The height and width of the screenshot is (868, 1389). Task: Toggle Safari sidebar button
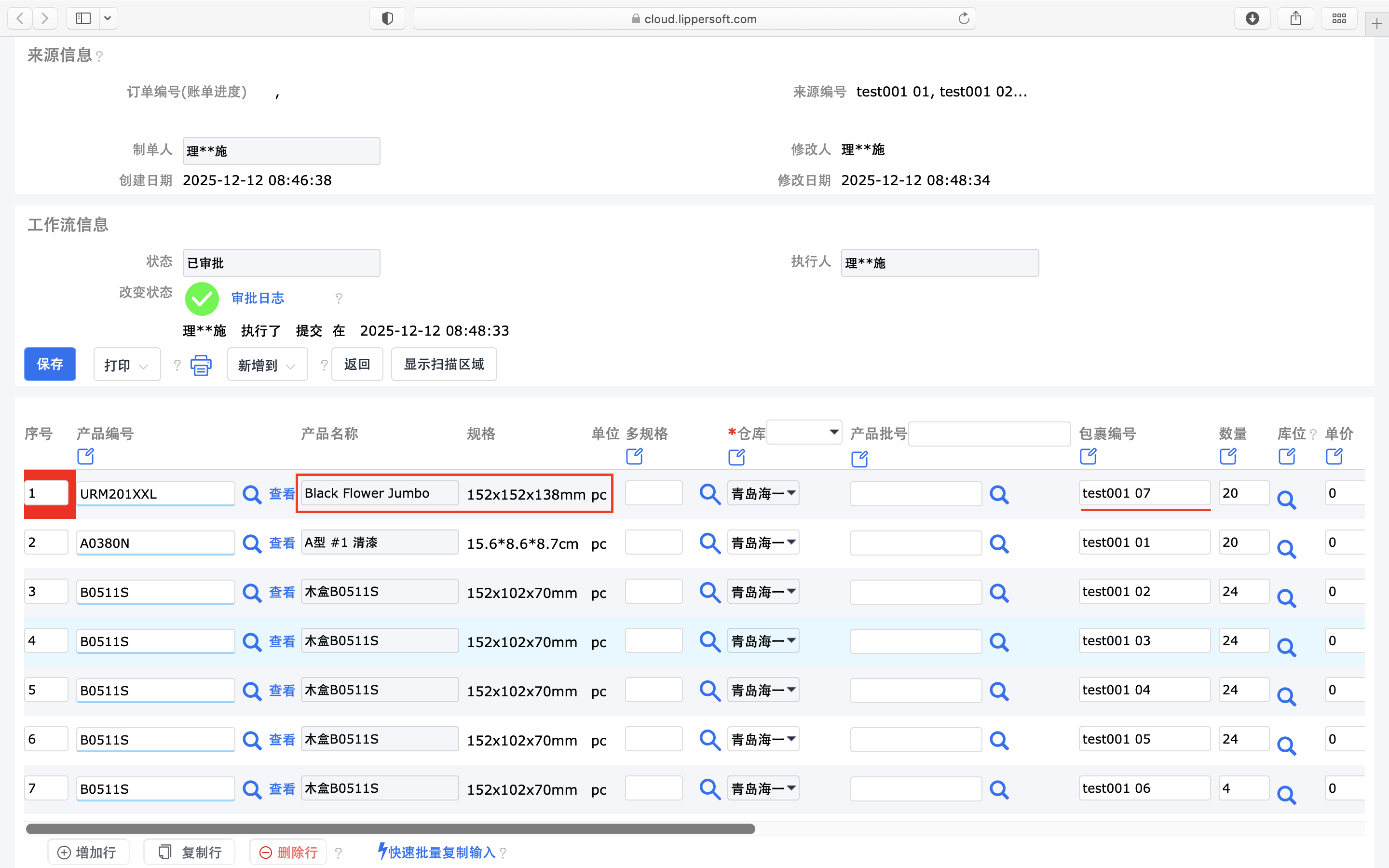83,18
